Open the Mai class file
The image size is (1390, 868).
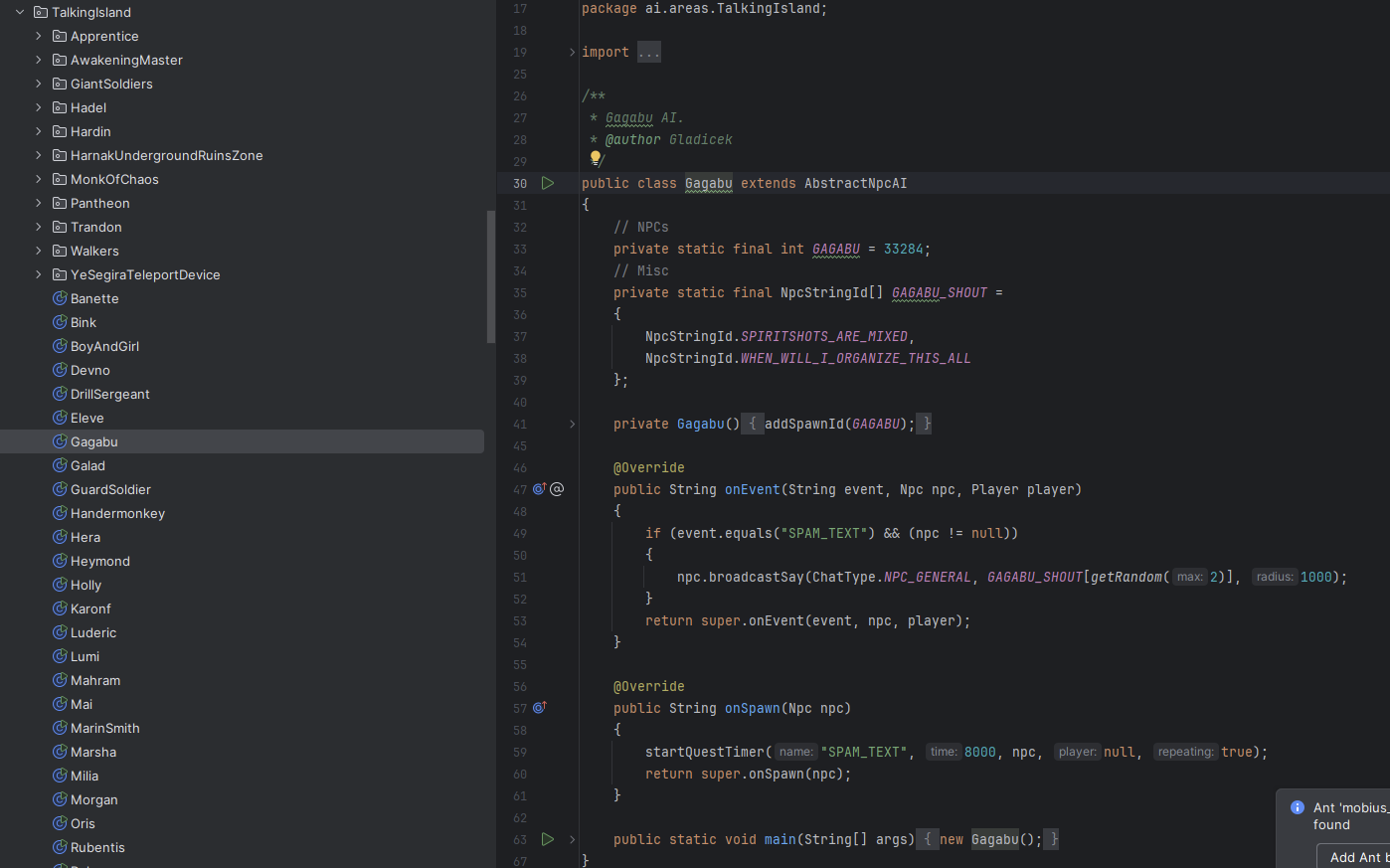tap(82, 704)
